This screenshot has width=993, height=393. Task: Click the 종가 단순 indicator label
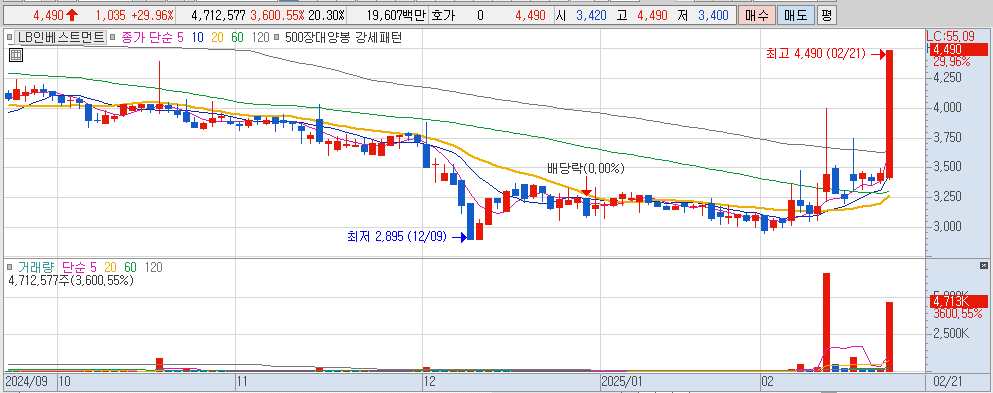coord(147,37)
